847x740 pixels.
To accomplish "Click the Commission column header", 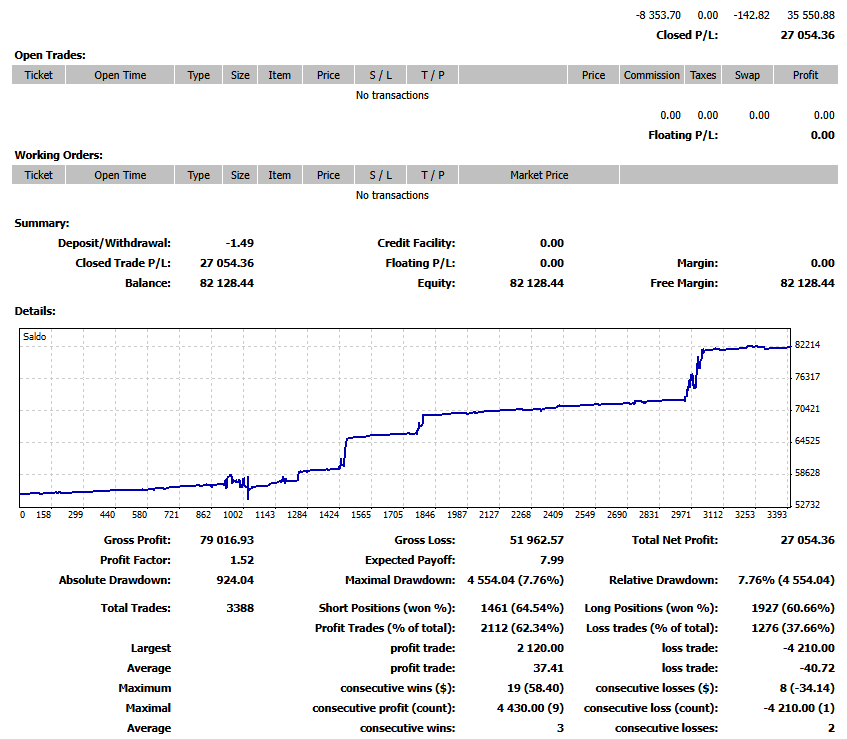I will tap(651, 75).
